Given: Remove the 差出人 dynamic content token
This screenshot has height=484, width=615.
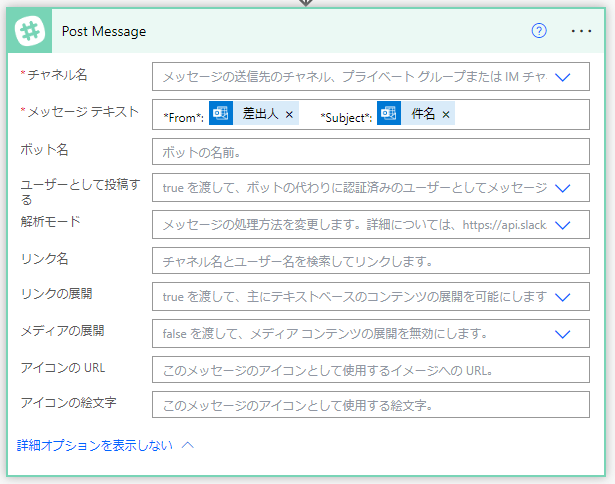Looking at the screenshot, I should pyautogui.click(x=289, y=115).
